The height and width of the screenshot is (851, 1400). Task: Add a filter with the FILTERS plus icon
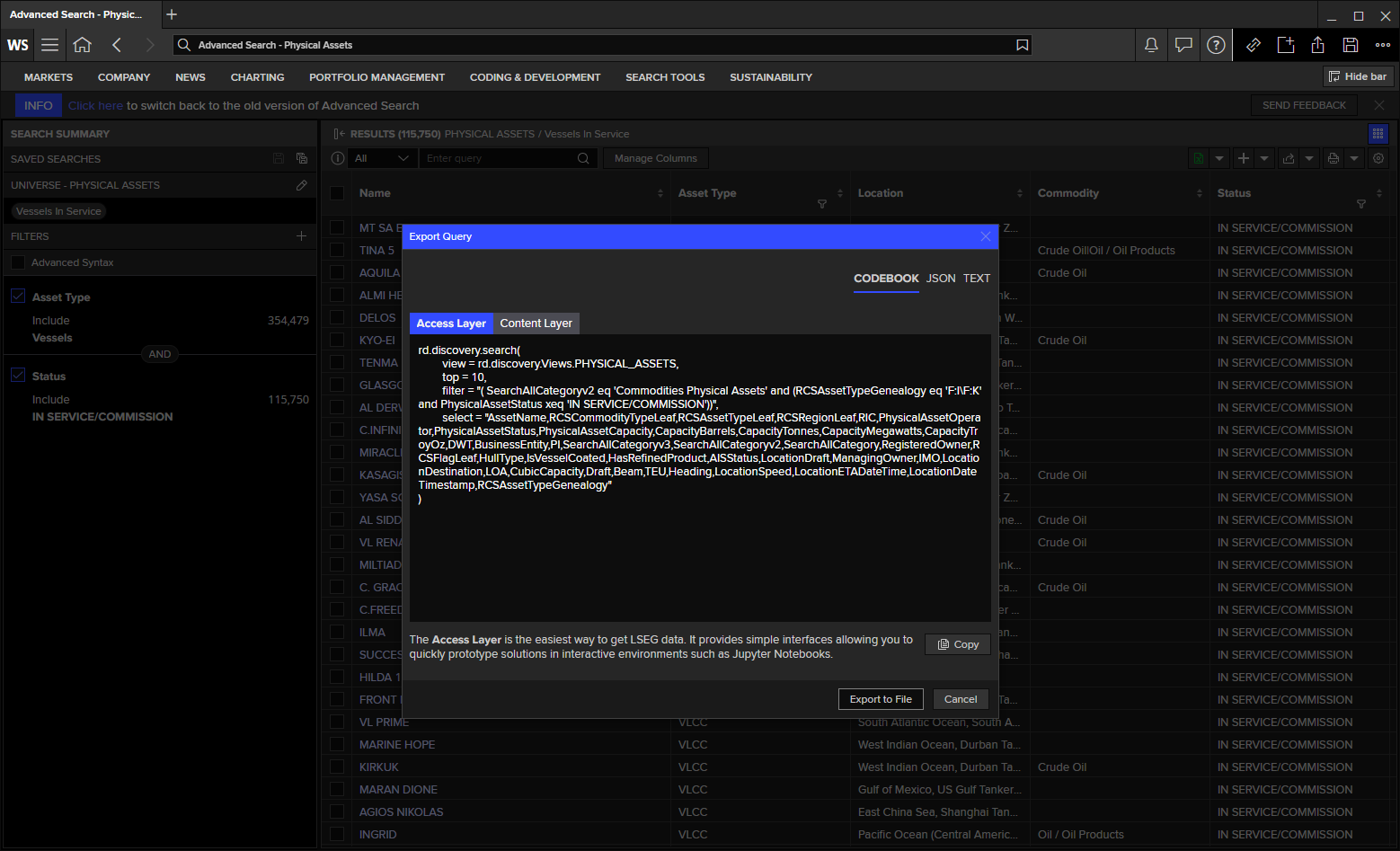[301, 236]
